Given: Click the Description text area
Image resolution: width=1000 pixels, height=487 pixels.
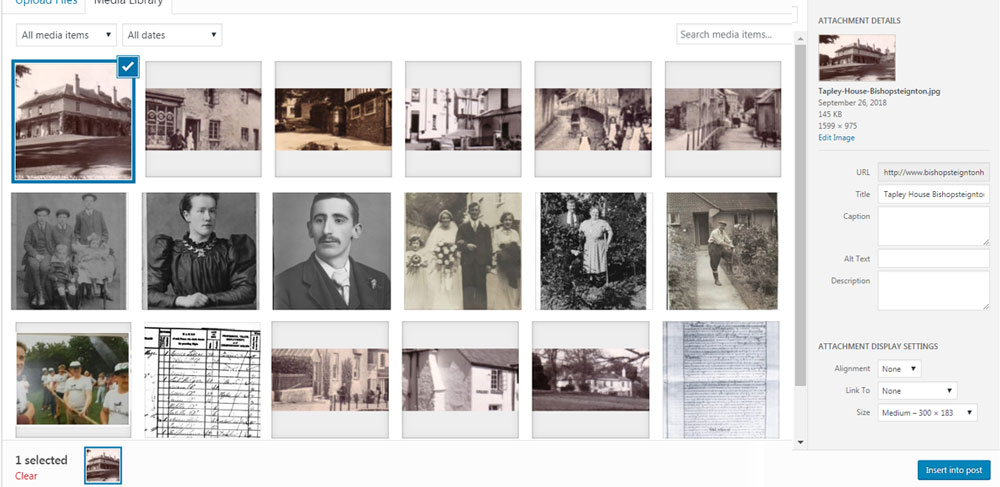Looking at the screenshot, I should point(934,291).
